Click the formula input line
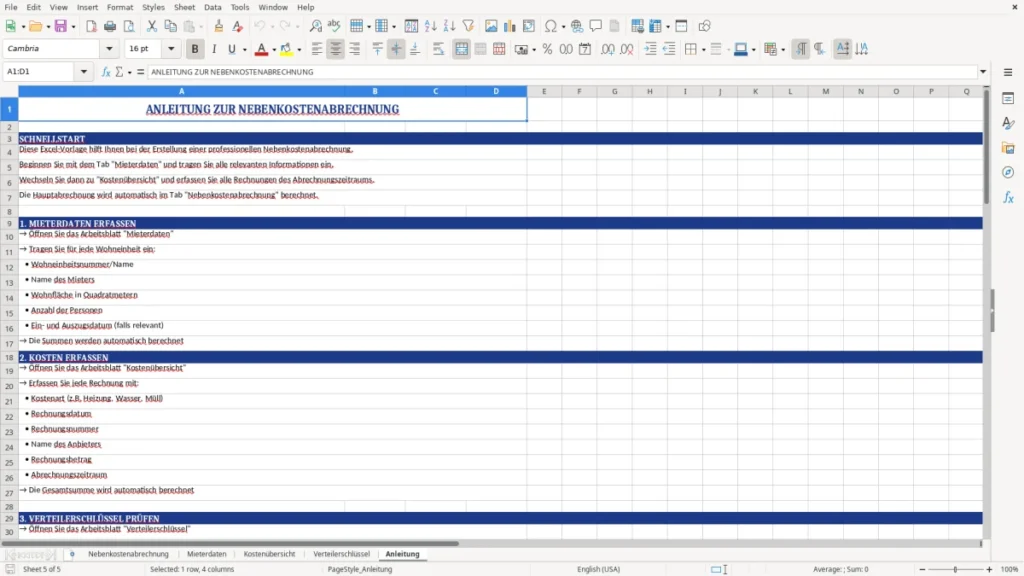 pyautogui.click(x=562, y=72)
